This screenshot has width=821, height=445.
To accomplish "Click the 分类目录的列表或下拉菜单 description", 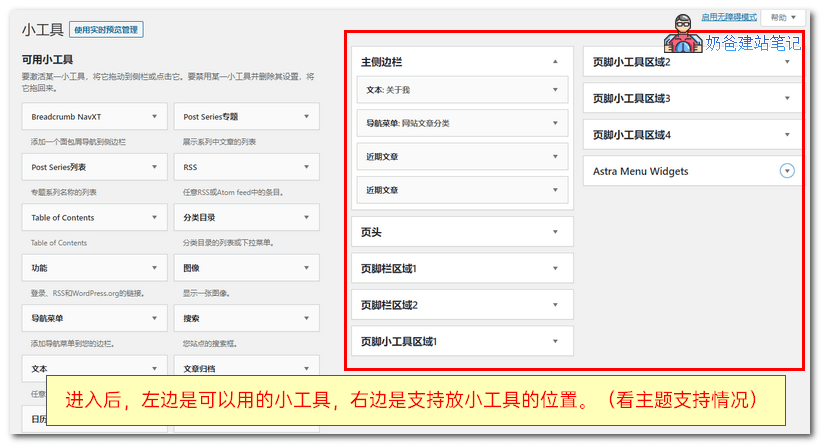I will (228, 243).
